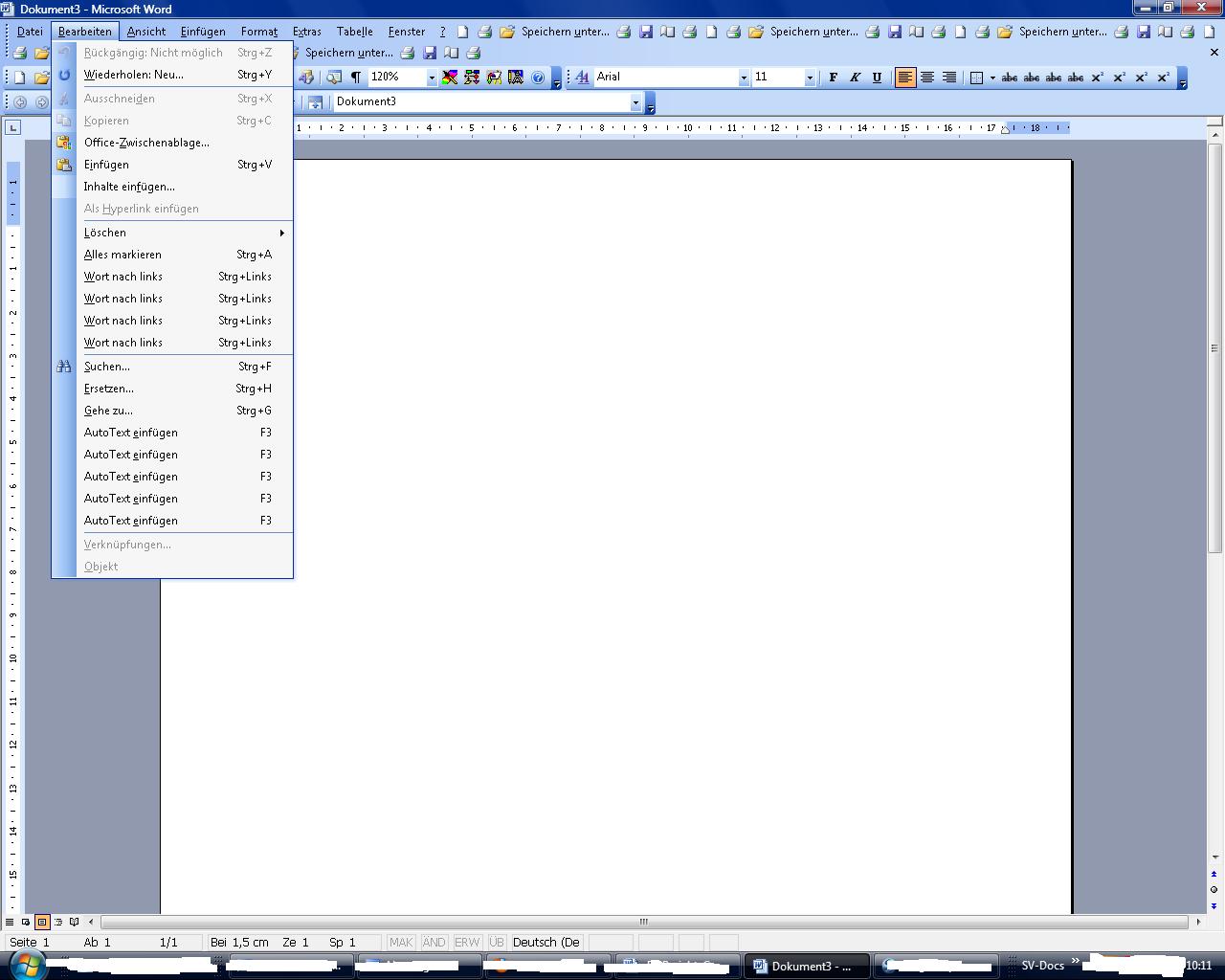Open the borders dropdown arrow
This screenshot has width=1225, height=980.
click(992, 77)
